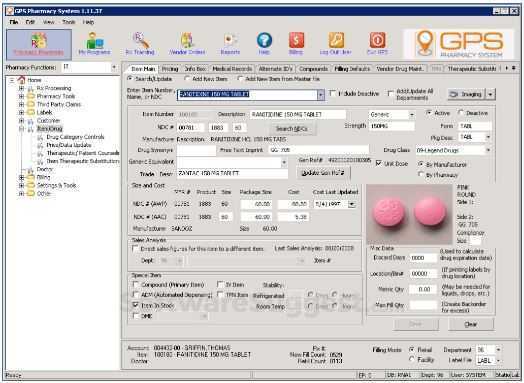Expand the Billing tree node

(21, 177)
